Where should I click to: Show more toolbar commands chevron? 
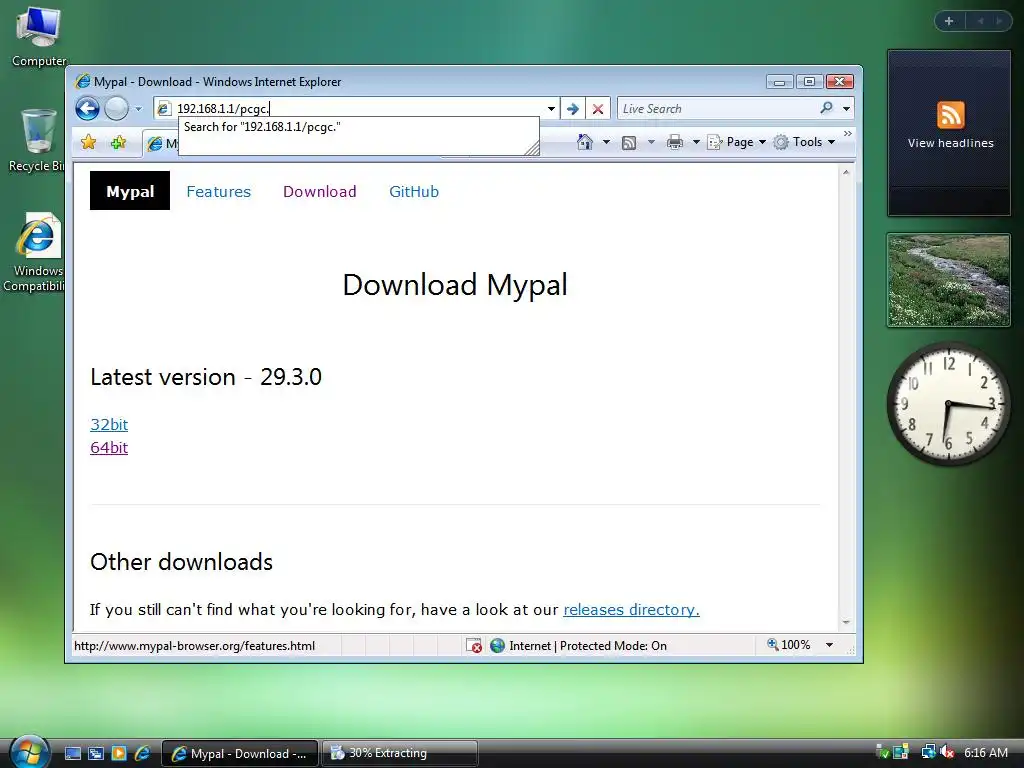848,133
